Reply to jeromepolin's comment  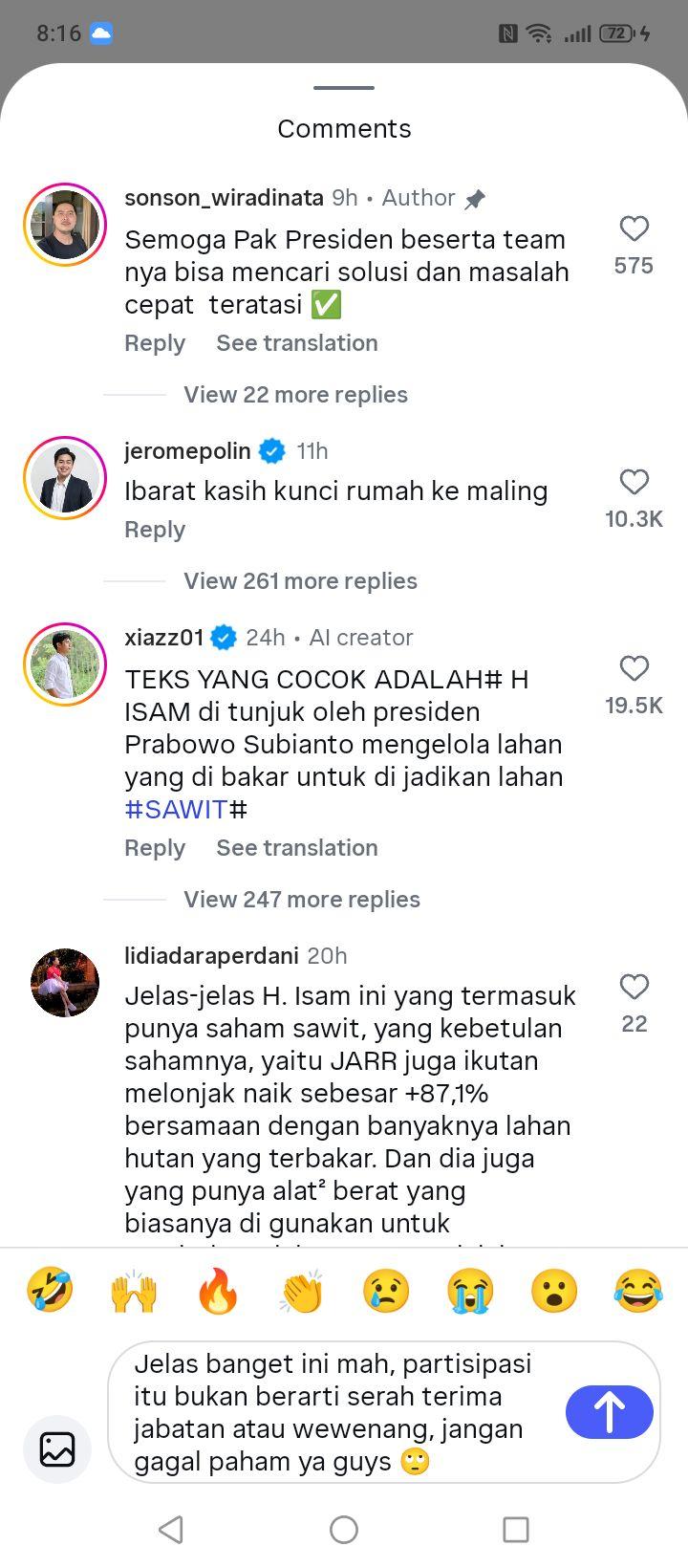(x=155, y=530)
